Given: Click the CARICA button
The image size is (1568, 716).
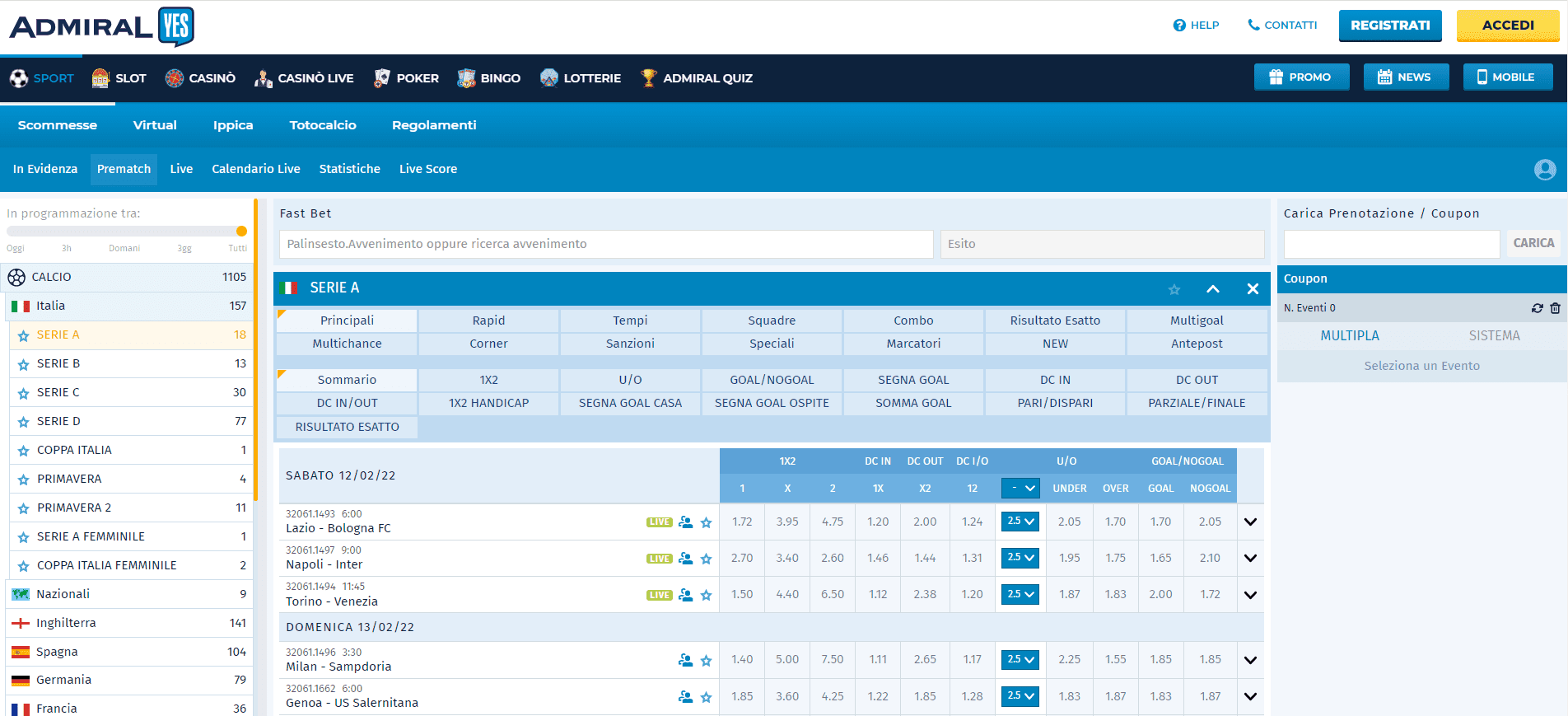Looking at the screenshot, I should [x=1533, y=243].
